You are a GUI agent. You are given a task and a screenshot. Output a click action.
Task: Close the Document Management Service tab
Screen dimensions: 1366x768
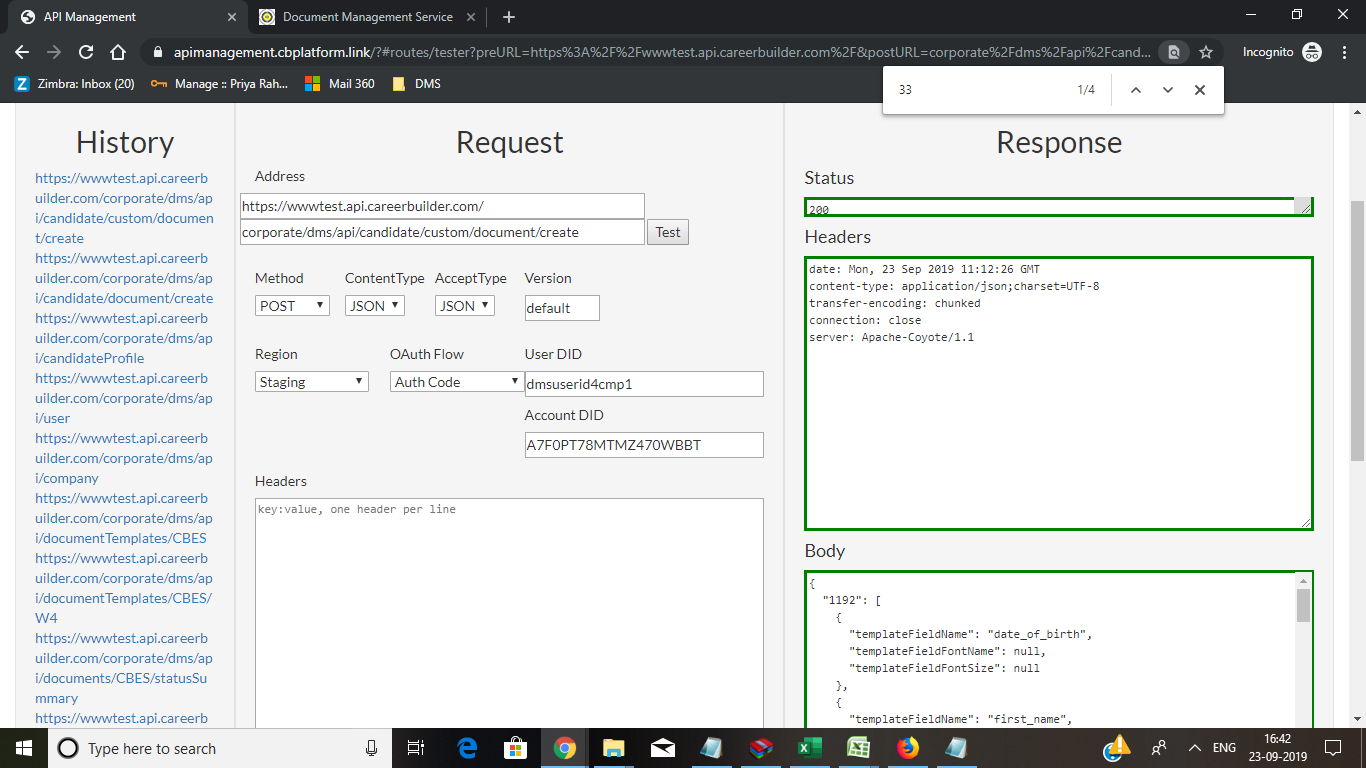point(470,17)
